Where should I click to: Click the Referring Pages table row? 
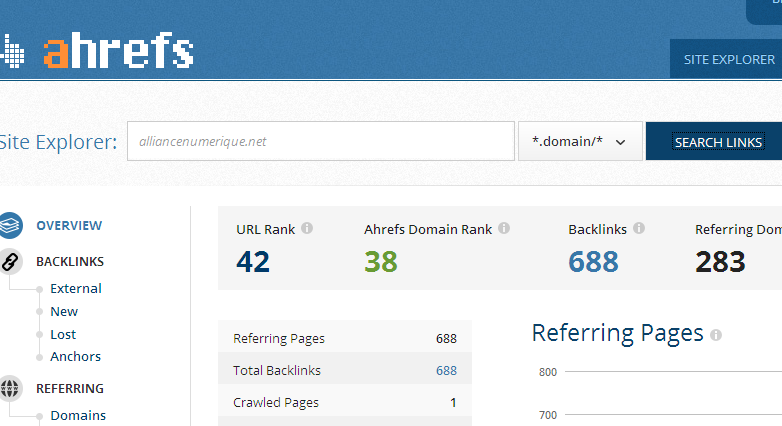coord(345,338)
